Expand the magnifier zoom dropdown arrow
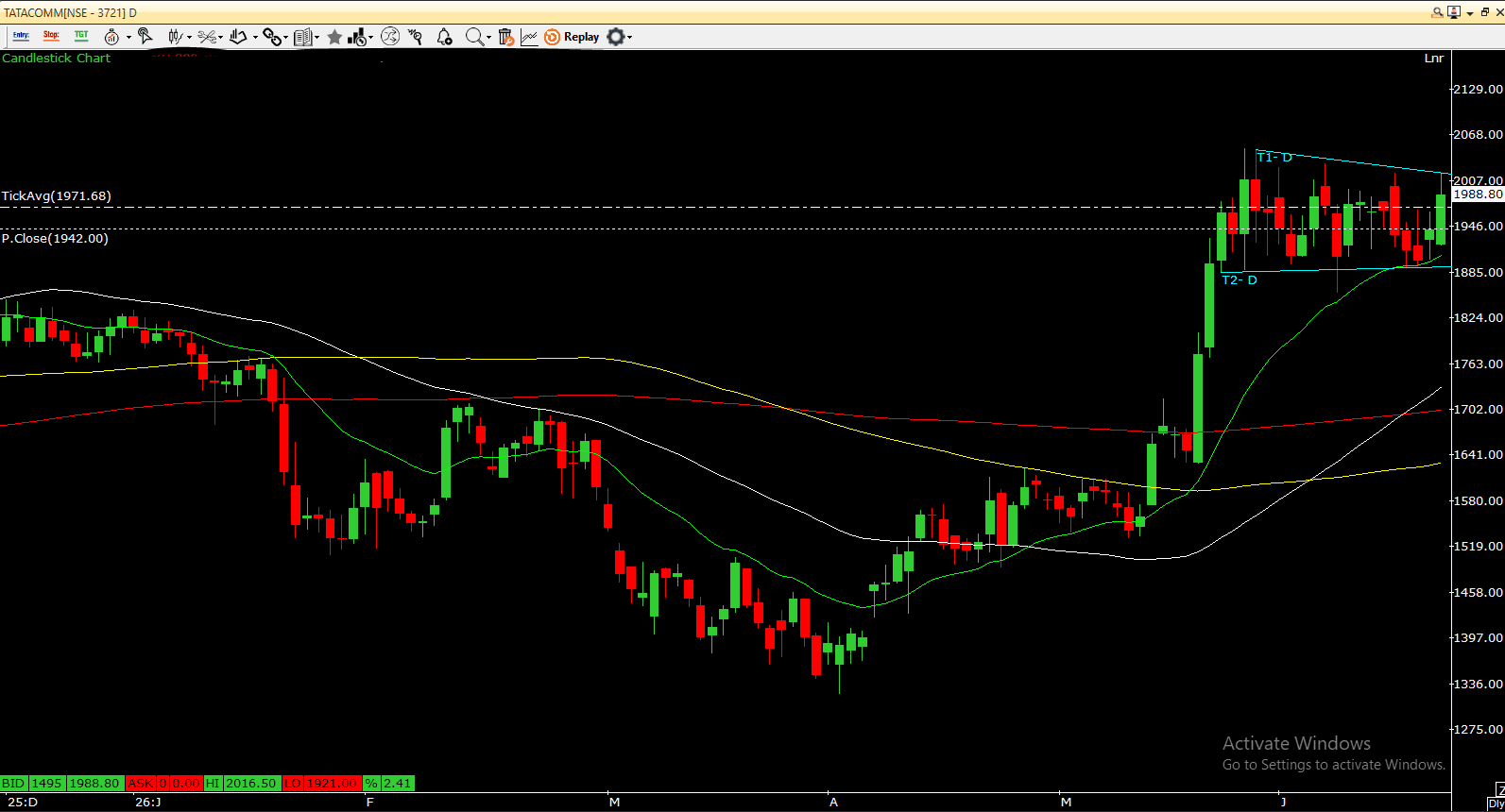 click(488, 38)
